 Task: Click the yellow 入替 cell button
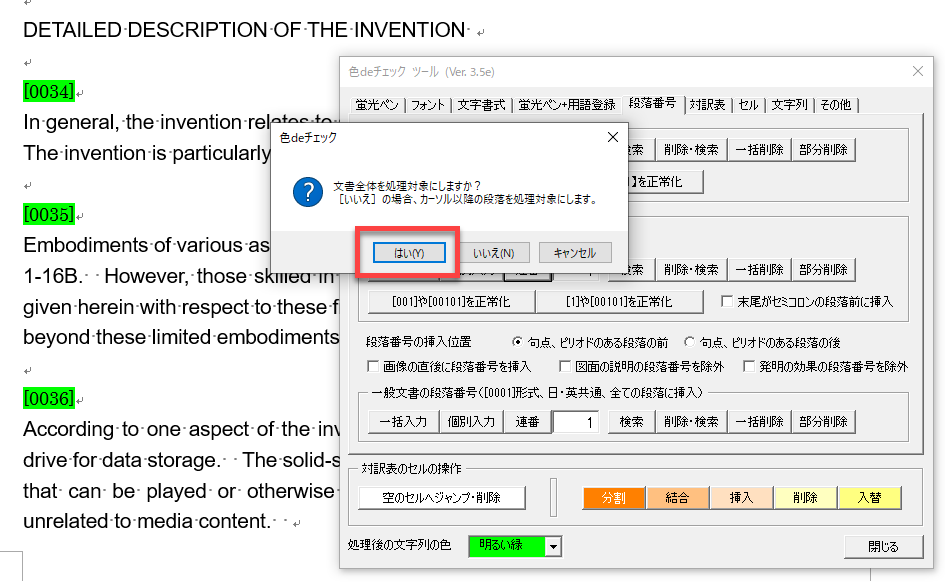pyautogui.click(x=869, y=497)
